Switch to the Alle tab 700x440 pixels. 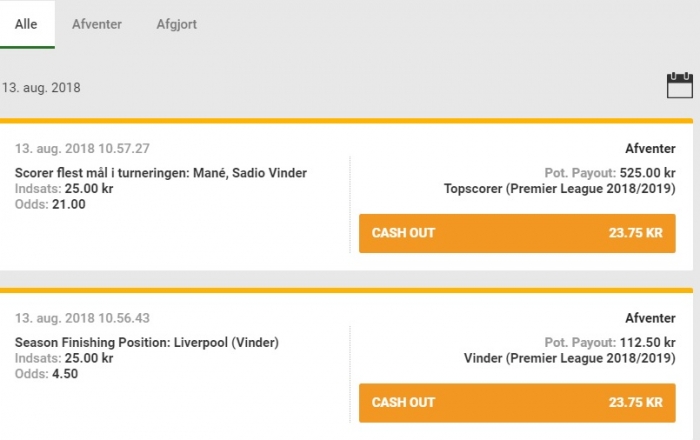click(26, 24)
